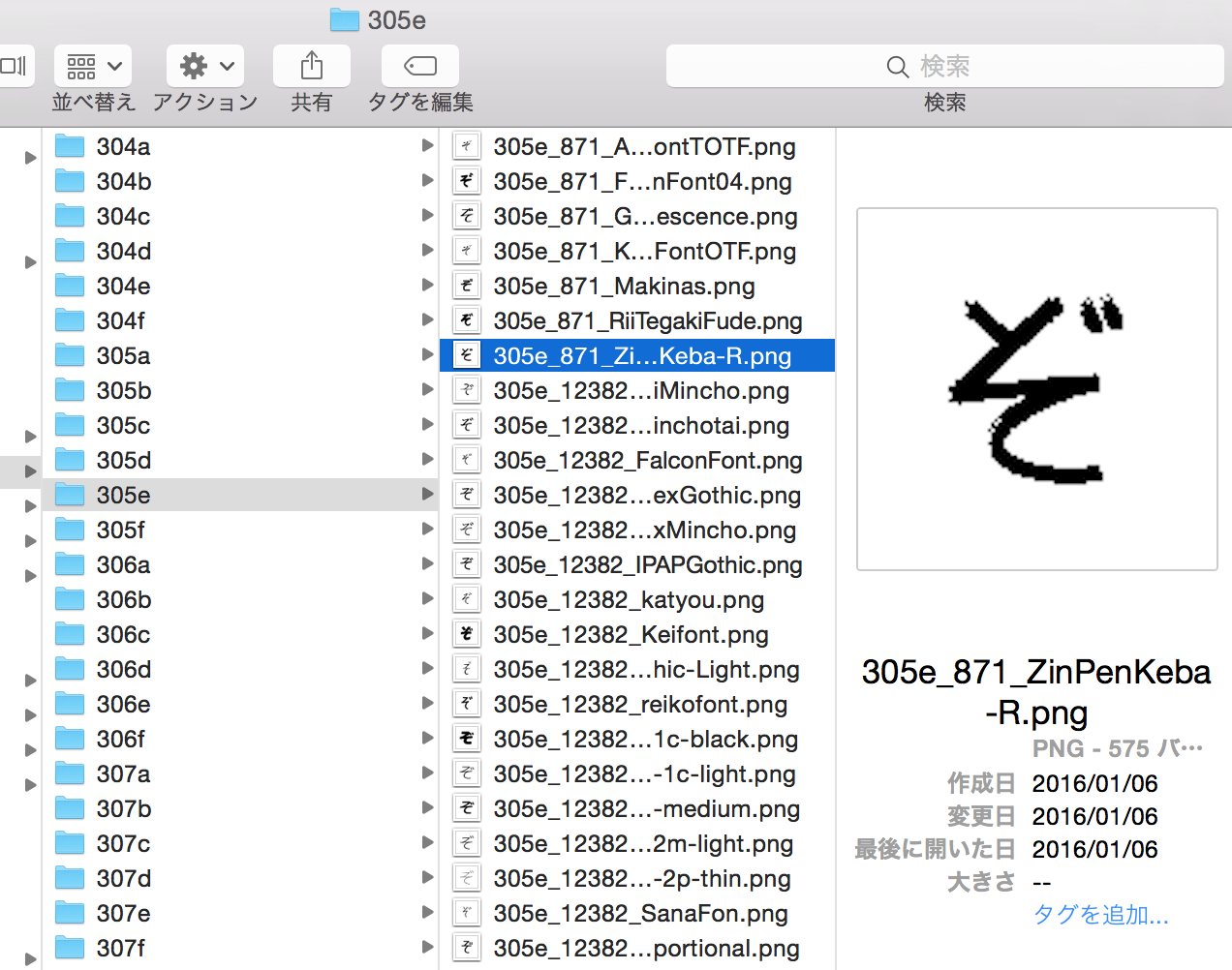
Task: Click the 306b folder icon in the sidebar column
Action: (69, 599)
